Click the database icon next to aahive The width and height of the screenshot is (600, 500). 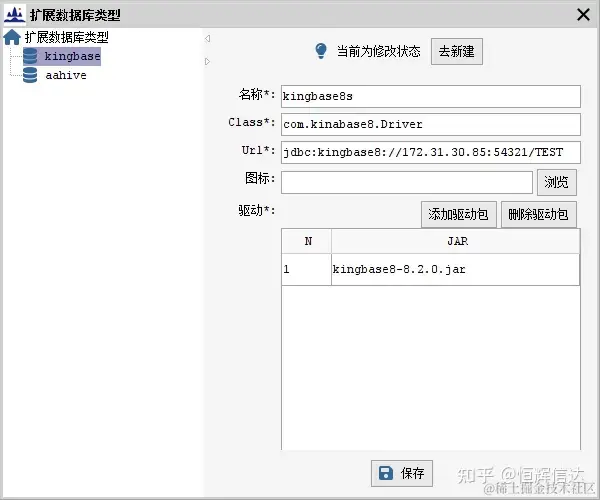click(30, 75)
